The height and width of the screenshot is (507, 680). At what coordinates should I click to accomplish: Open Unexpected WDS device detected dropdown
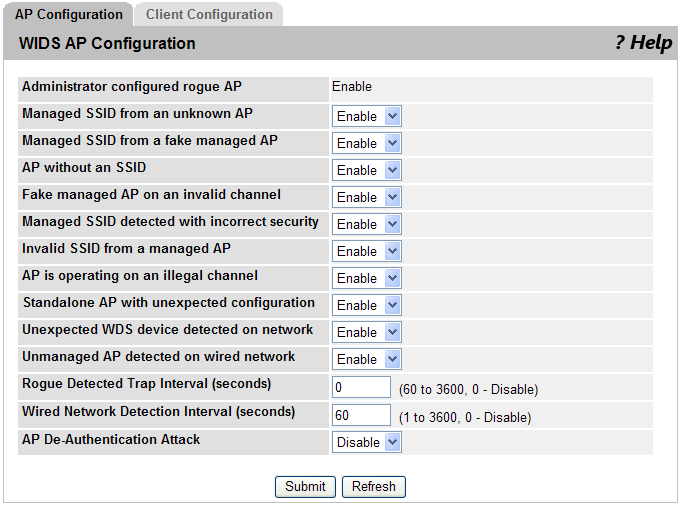tap(366, 332)
